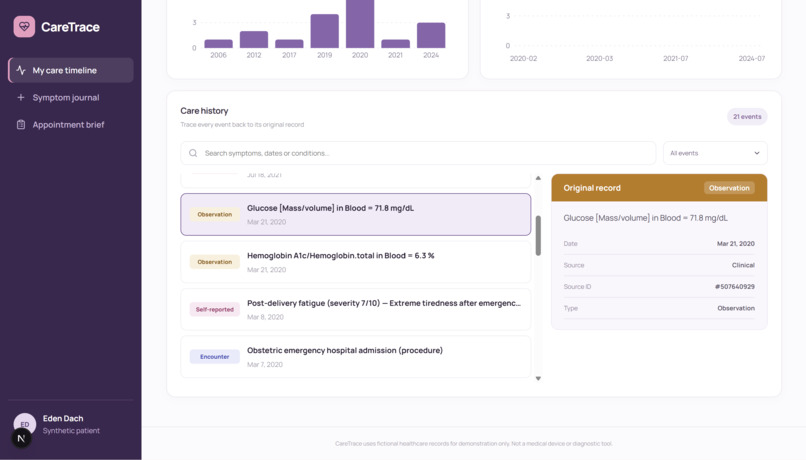Click the Eden Dach user name
This screenshot has height=460, width=806.
point(63,418)
